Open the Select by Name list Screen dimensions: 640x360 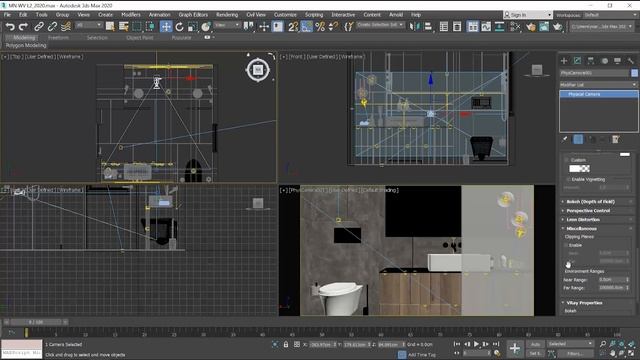123,27
